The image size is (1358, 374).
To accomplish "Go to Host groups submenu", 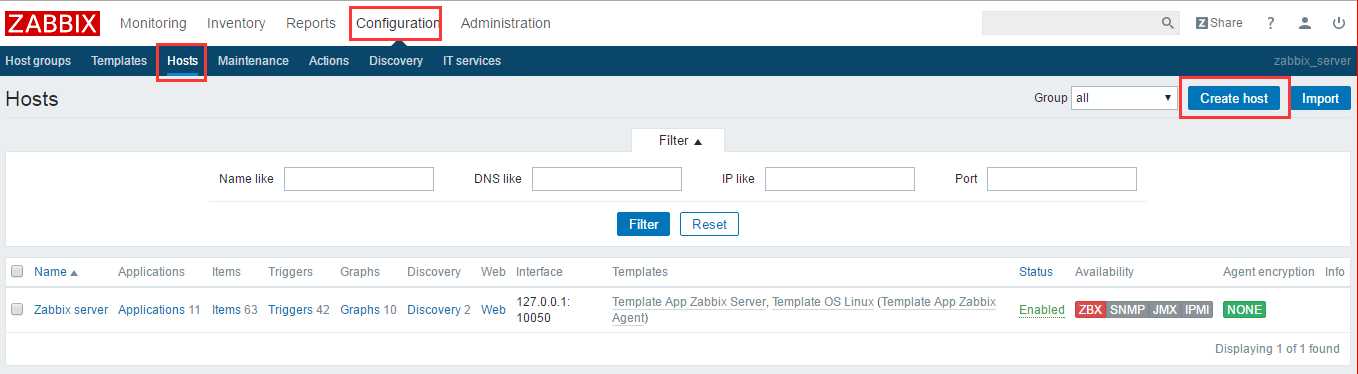I will point(38,61).
